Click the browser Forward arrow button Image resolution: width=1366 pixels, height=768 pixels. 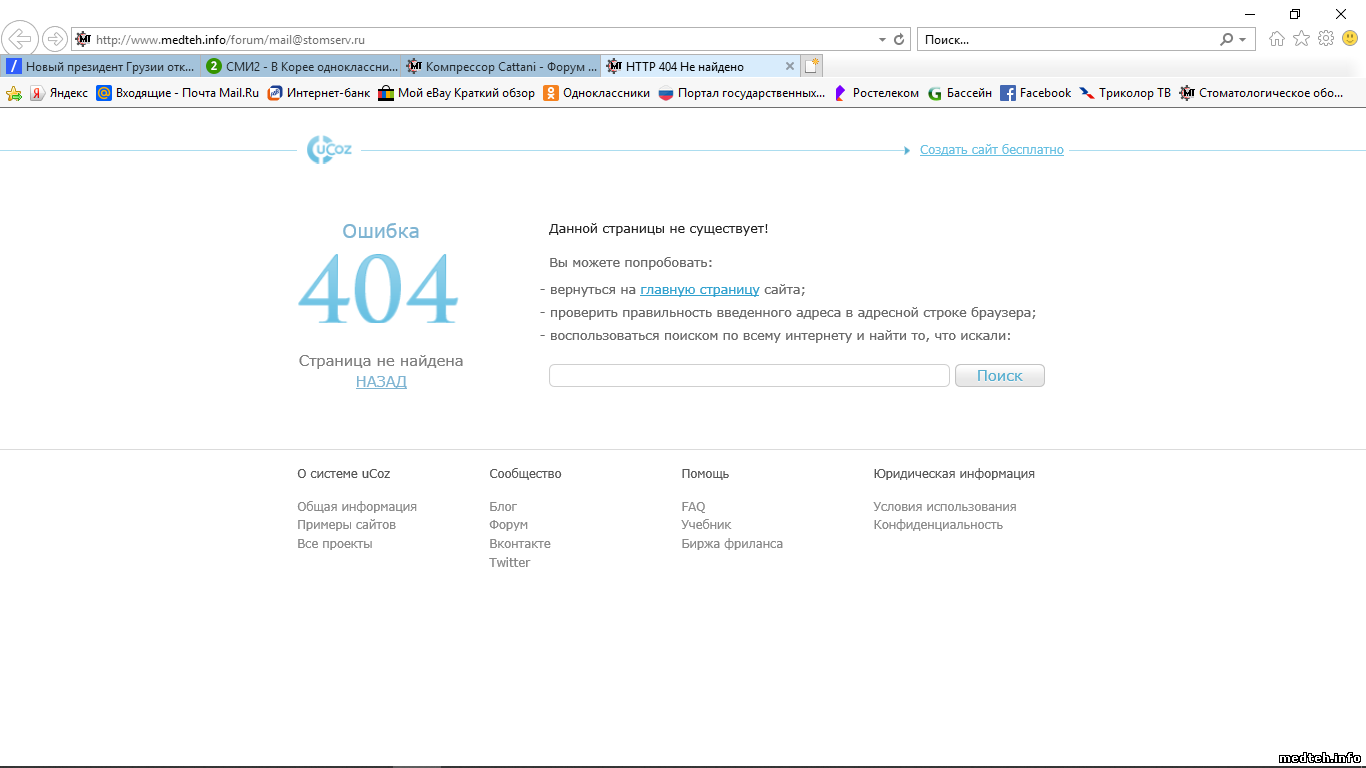pyautogui.click(x=54, y=39)
